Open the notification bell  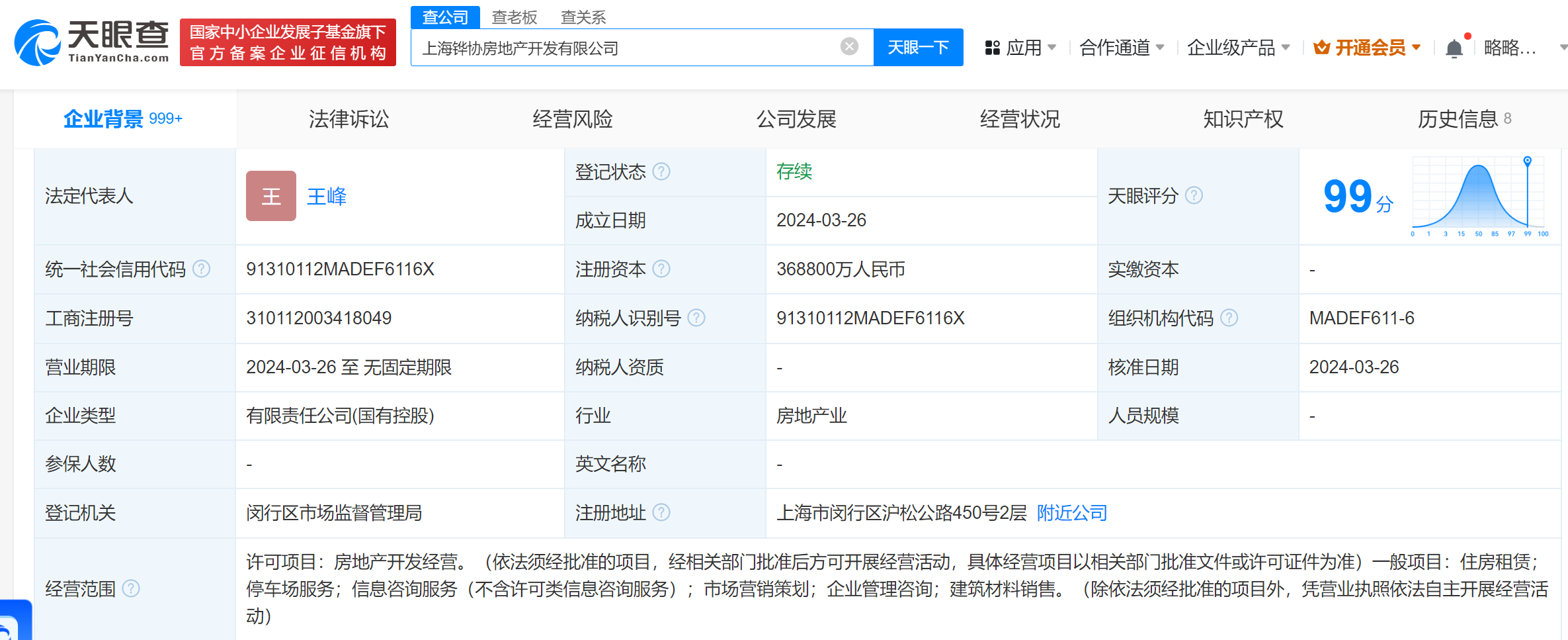pyautogui.click(x=1454, y=48)
